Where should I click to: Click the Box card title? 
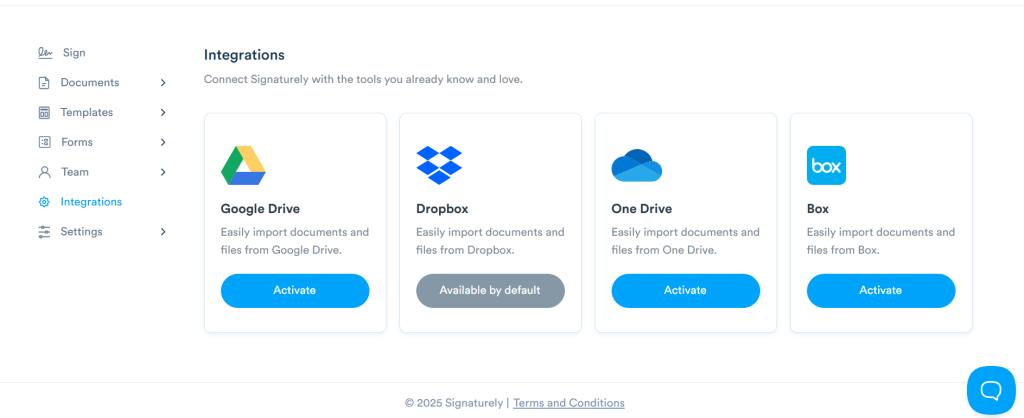click(x=818, y=209)
